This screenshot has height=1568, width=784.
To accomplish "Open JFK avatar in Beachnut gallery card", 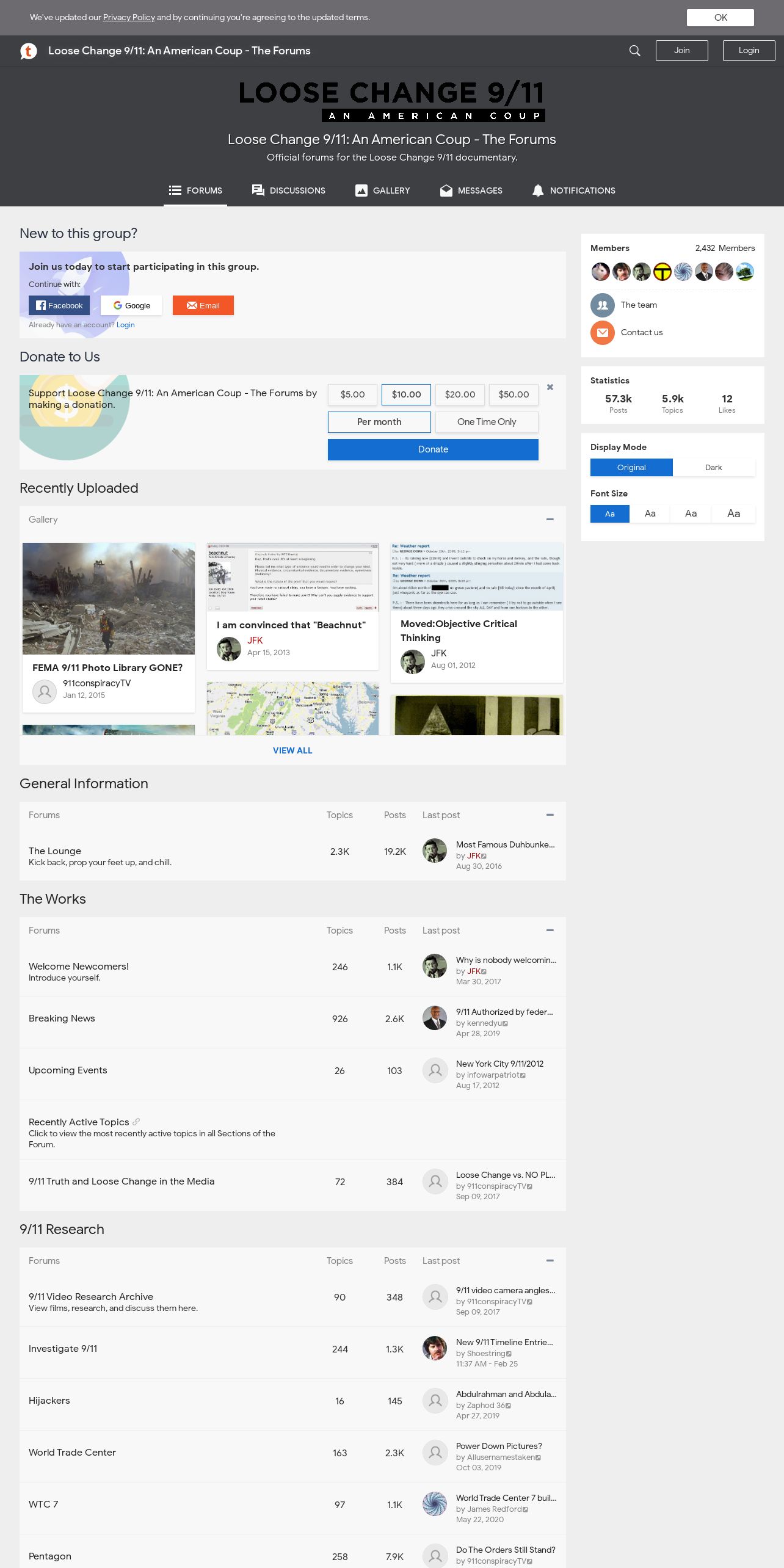I will (x=229, y=649).
